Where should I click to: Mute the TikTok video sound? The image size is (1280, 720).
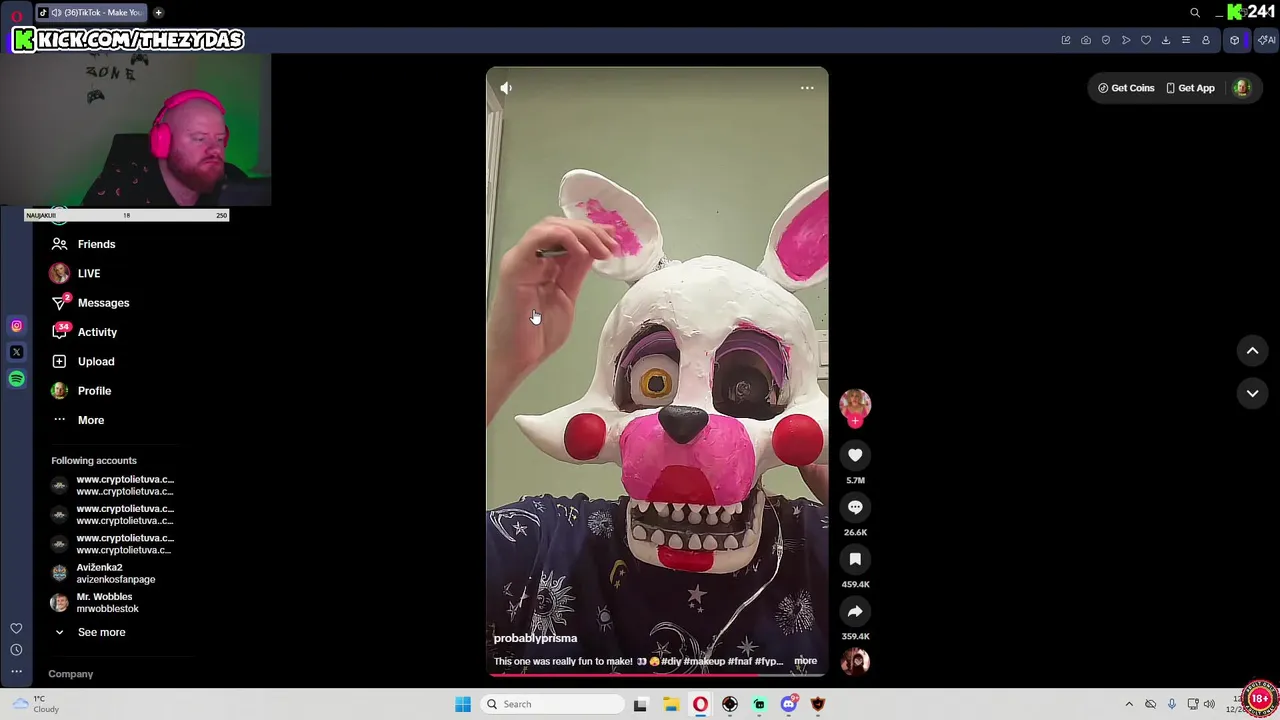point(506,88)
